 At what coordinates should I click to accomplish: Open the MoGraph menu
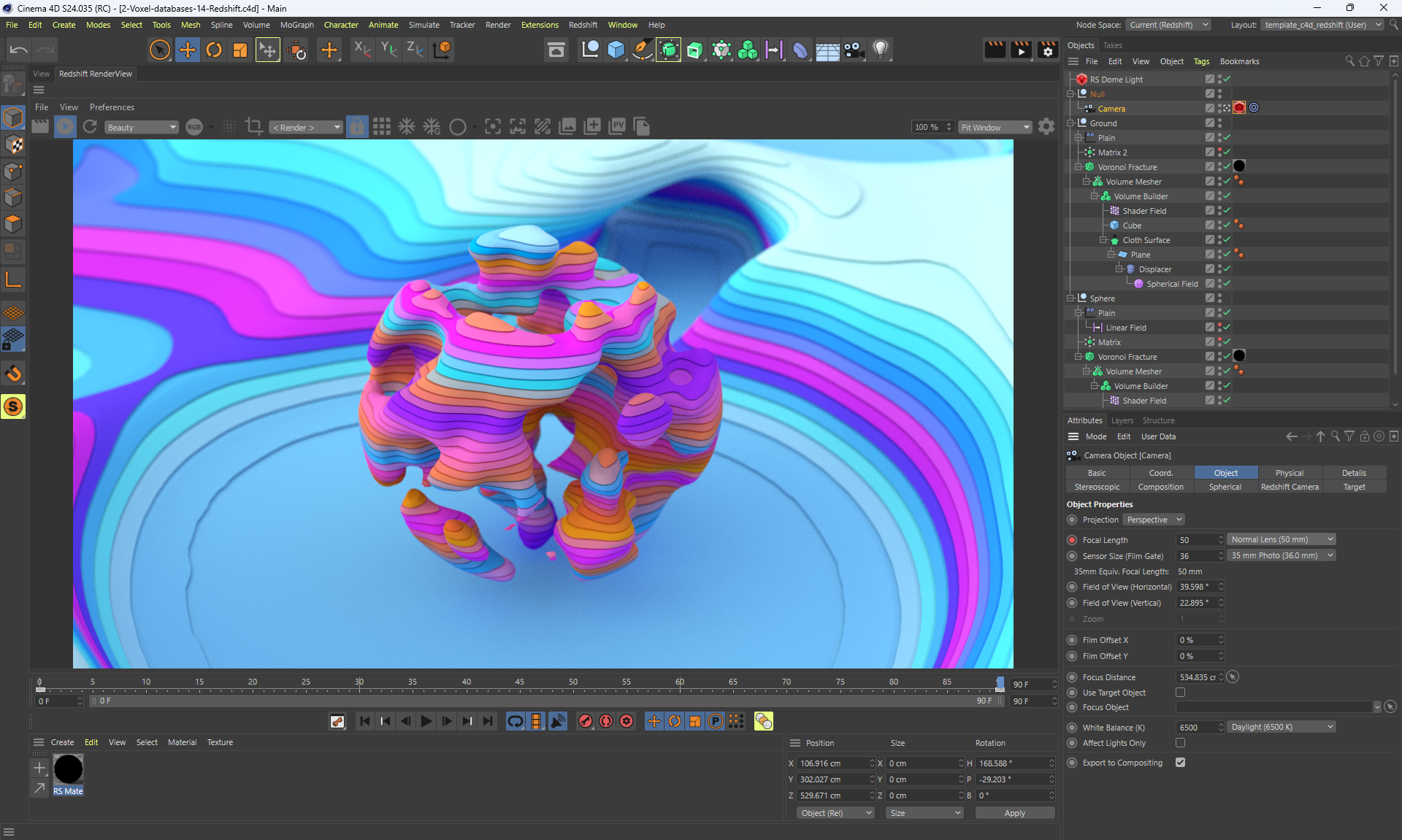296,25
